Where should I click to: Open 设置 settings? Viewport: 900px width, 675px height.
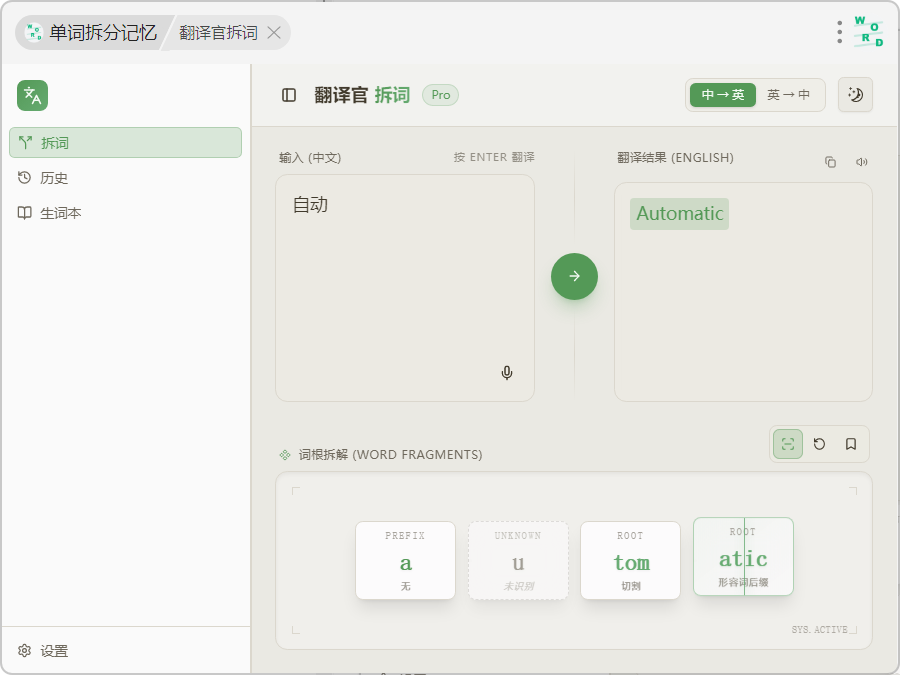tap(54, 651)
